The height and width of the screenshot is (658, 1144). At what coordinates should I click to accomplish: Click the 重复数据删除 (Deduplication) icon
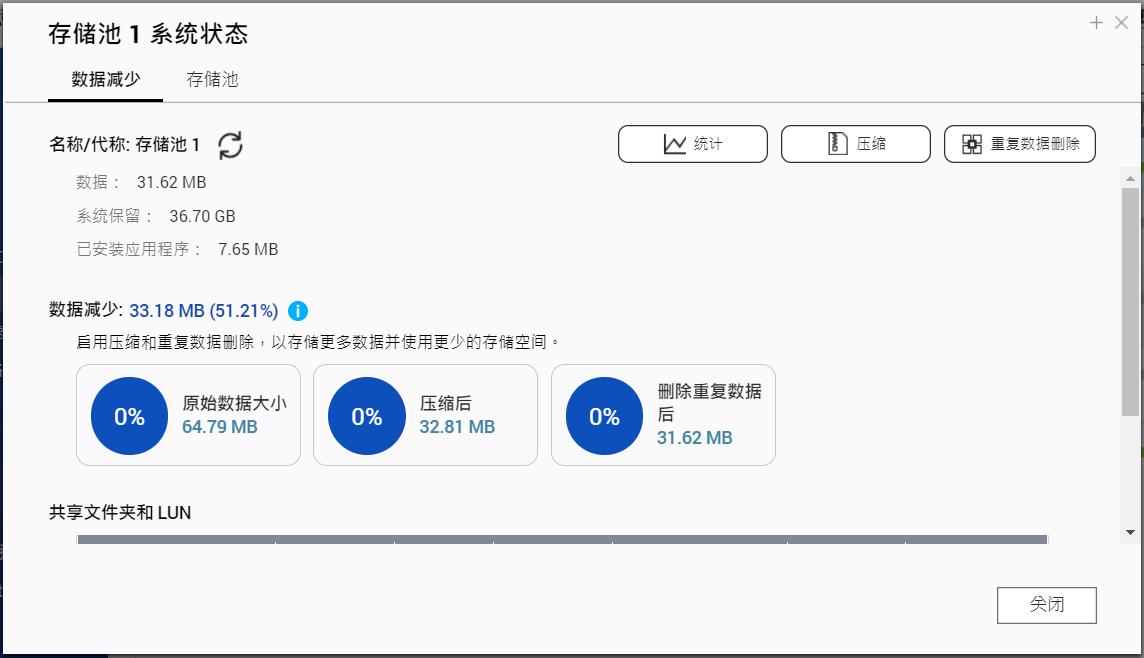point(970,144)
